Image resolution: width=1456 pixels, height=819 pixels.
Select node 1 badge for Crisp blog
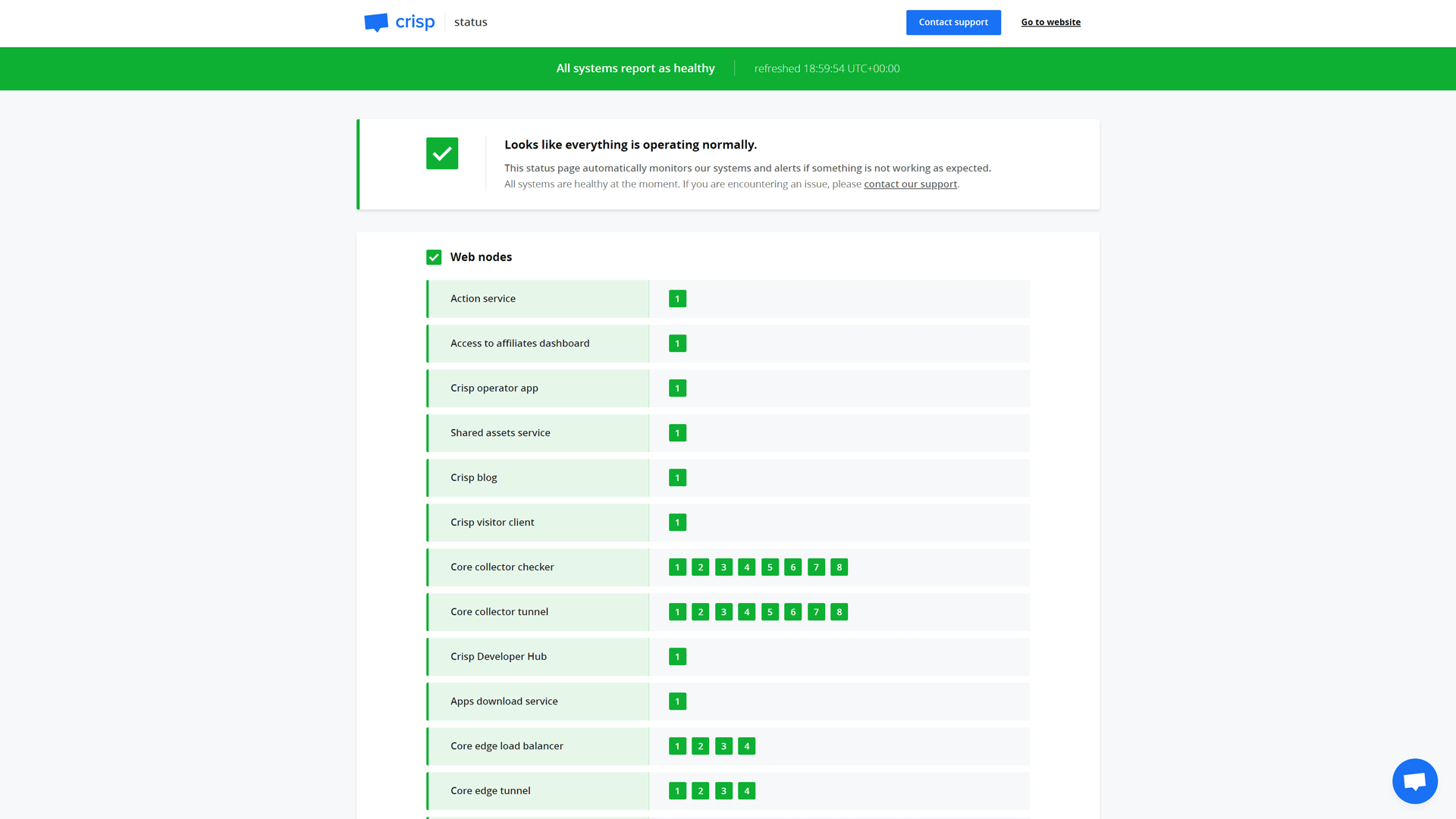tap(676, 477)
